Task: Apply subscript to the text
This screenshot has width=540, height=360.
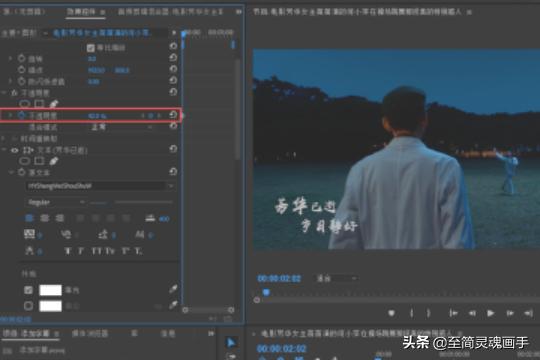Action: click(x=138, y=251)
